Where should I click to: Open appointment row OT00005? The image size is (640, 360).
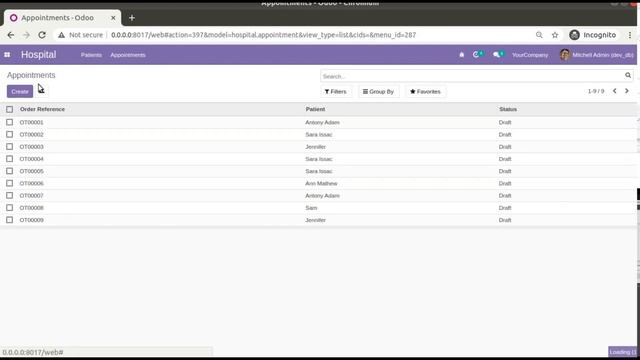318,171
